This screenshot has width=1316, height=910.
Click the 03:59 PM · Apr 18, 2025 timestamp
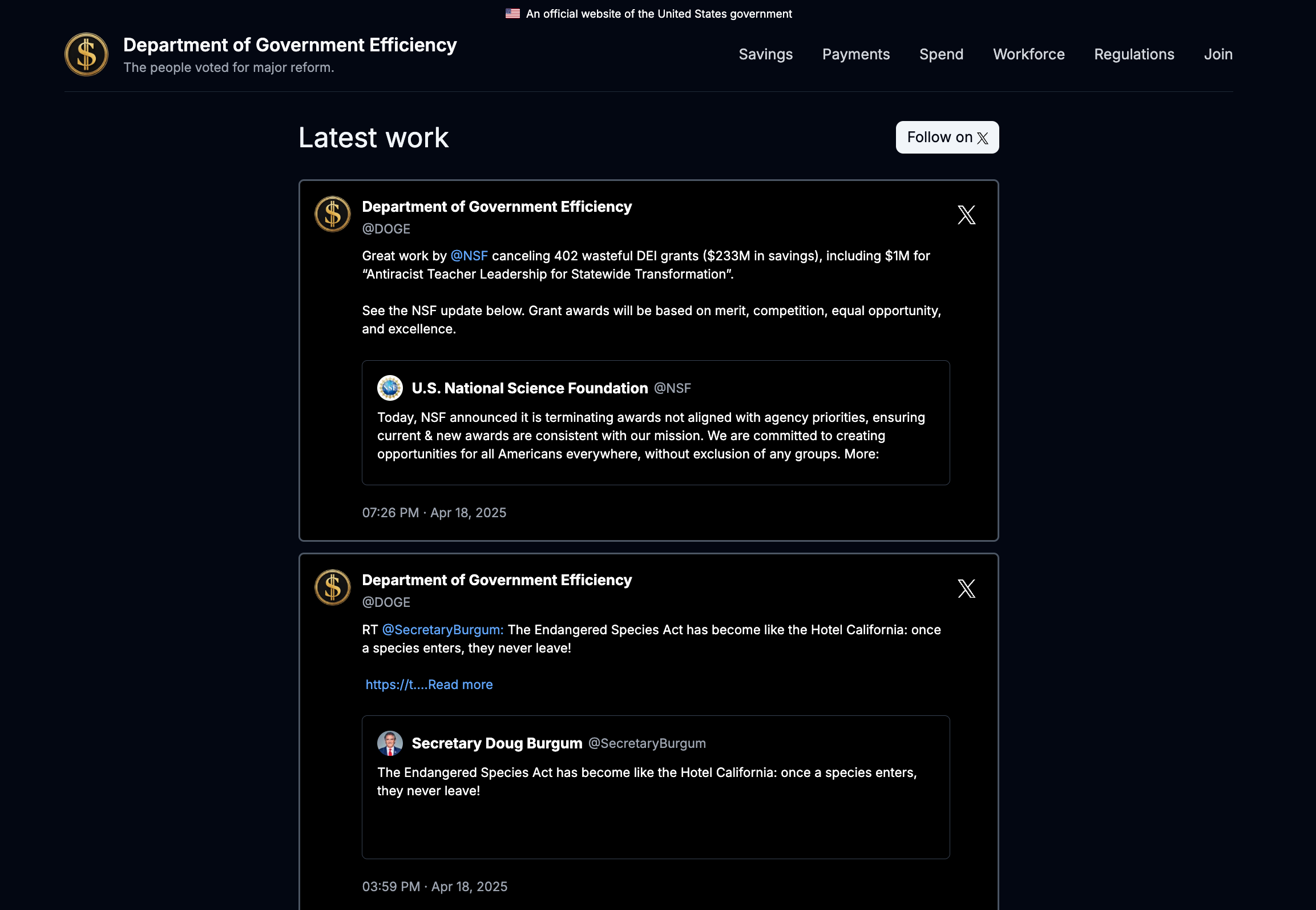click(x=435, y=887)
